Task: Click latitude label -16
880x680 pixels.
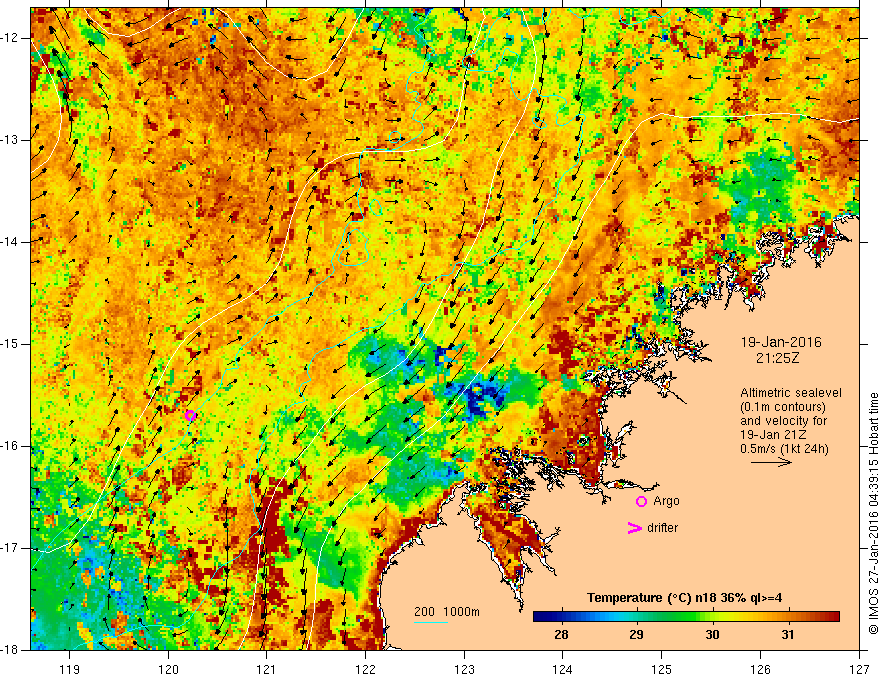Action: tap(11, 446)
